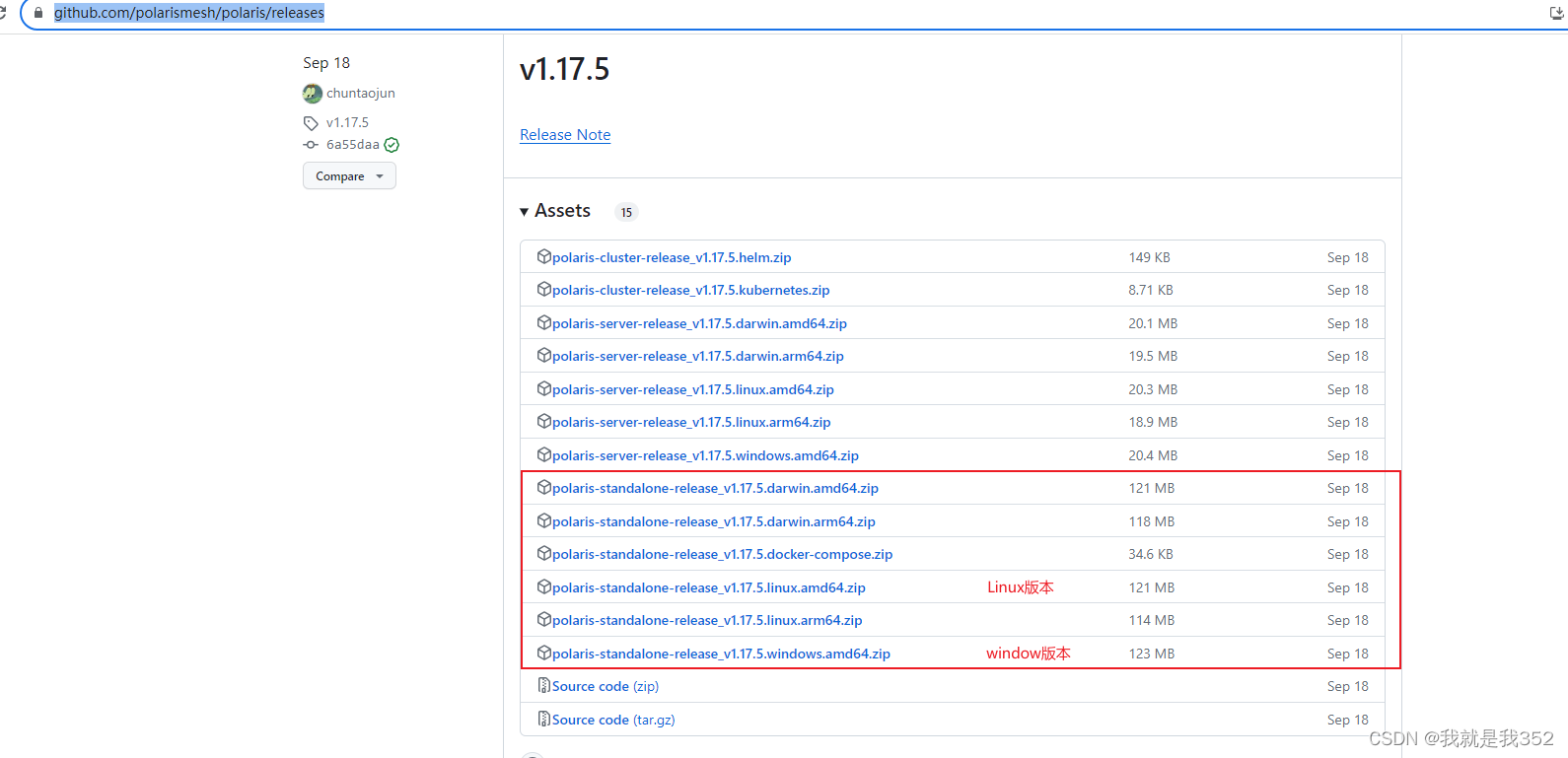
Task: Click package icon for server darwin.amd64.zip
Action: pyautogui.click(x=543, y=322)
